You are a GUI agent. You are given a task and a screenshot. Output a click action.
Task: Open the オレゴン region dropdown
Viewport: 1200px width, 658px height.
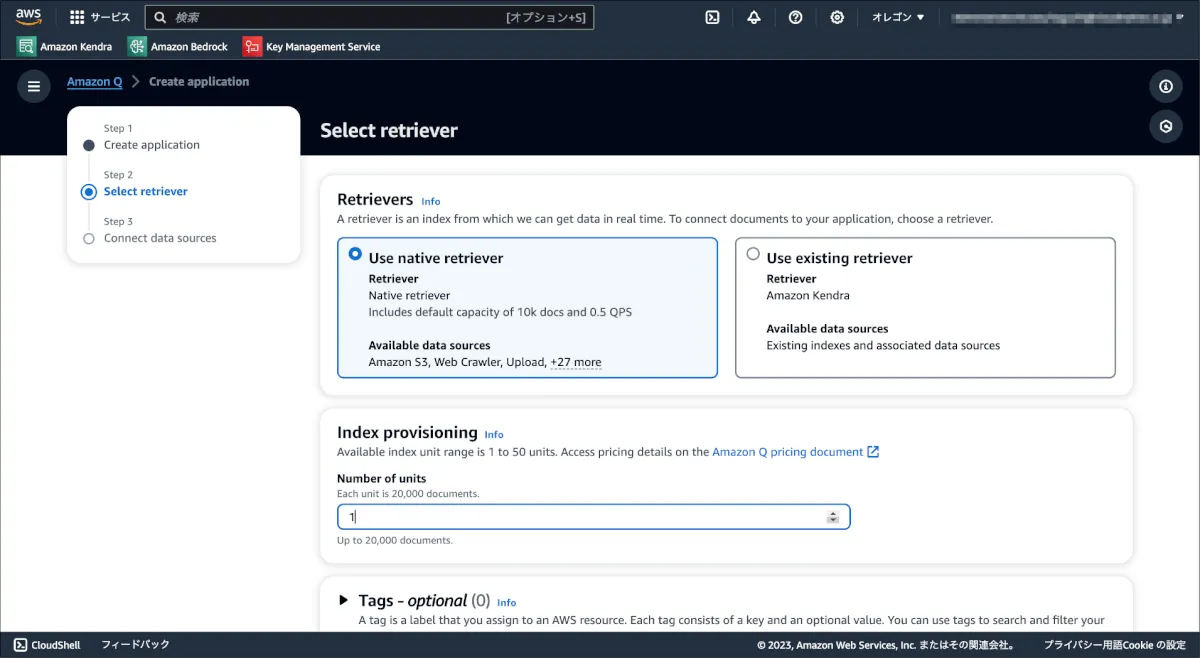(x=898, y=17)
